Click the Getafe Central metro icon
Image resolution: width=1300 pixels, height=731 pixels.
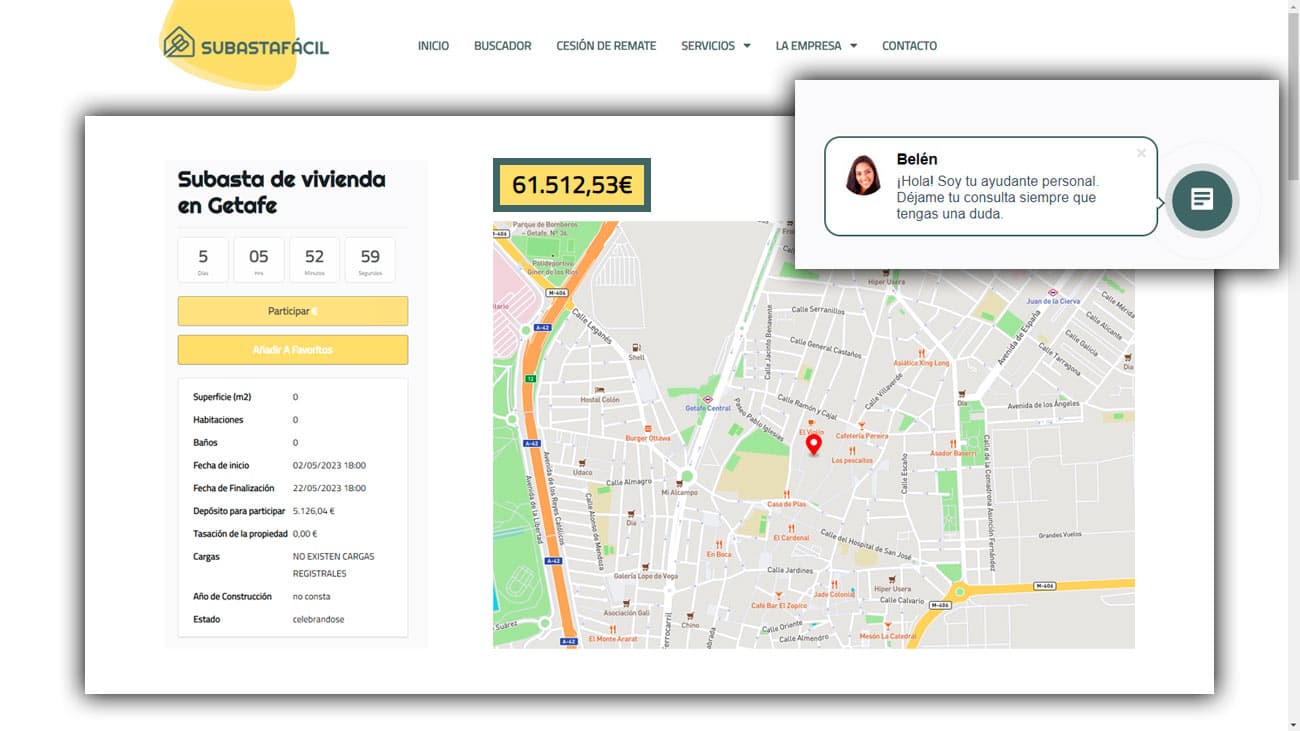(x=707, y=399)
